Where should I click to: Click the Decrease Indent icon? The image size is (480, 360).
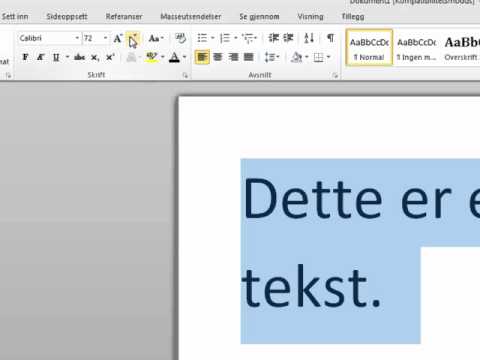[274, 38]
